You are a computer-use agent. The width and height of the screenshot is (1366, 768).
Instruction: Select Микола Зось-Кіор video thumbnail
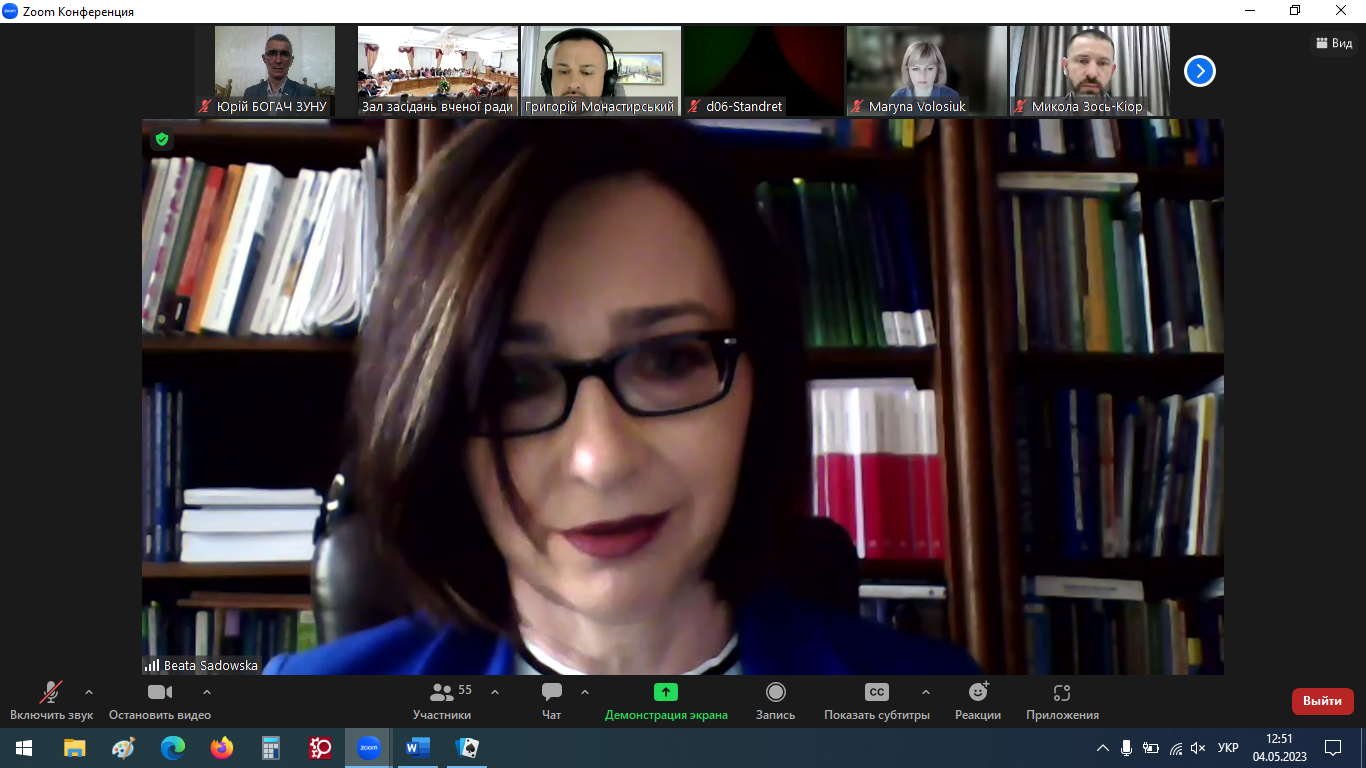click(x=1090, y=71)
